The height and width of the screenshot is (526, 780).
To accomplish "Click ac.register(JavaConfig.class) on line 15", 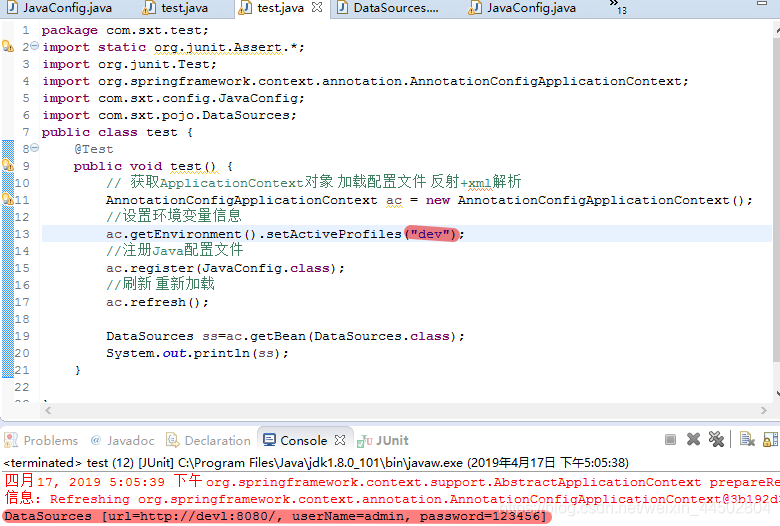I will (x=225, y=268).
